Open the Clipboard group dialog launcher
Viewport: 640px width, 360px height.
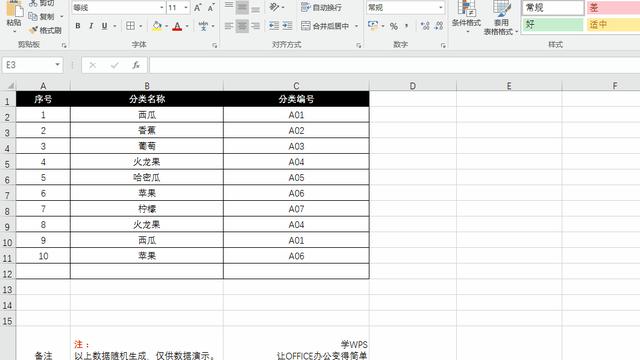pos(64,45)
